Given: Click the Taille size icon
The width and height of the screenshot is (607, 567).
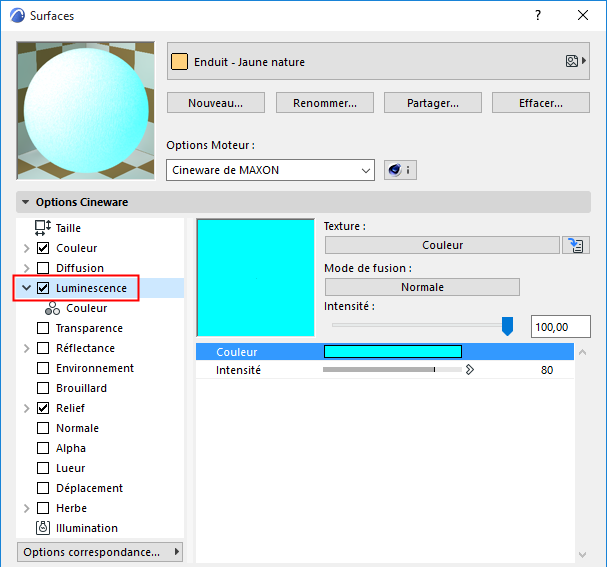Looking at the screenshot, I should pos(43,228).
